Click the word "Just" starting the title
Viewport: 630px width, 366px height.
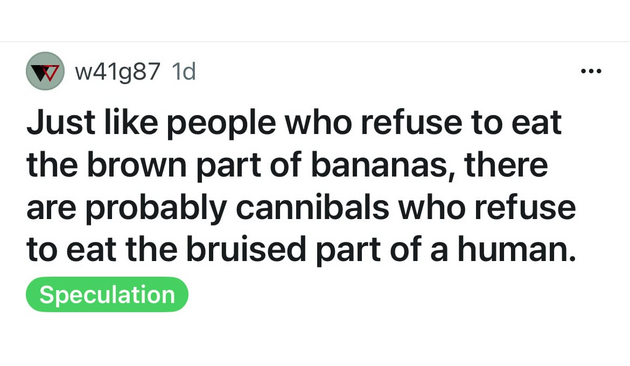61,123
